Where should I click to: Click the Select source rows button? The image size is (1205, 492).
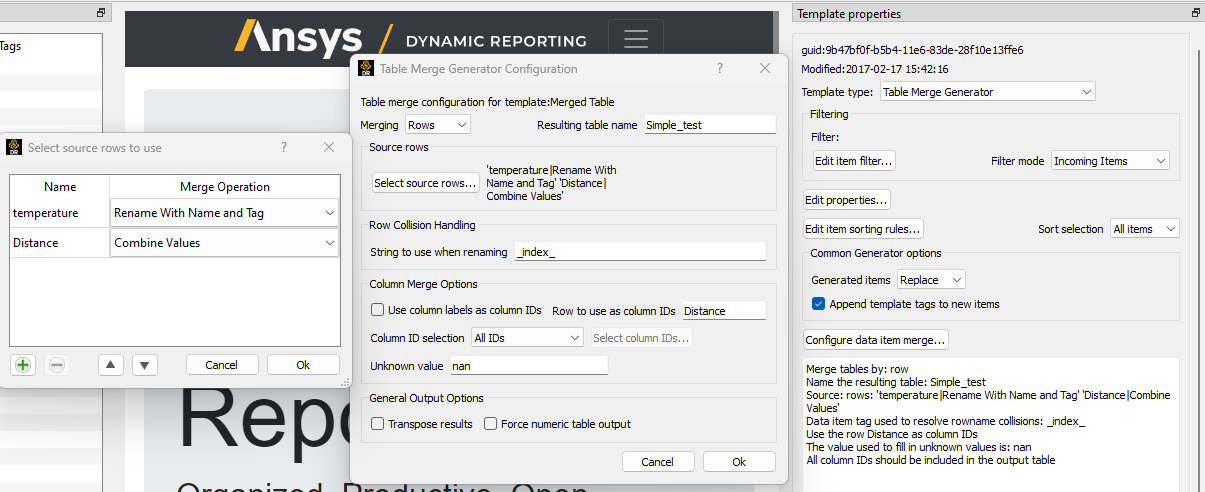pyautogui.click(x=425, y=183)
